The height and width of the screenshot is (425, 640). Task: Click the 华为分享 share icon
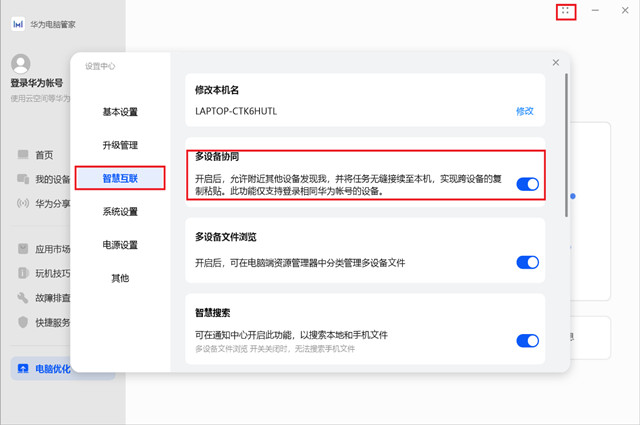click(23, 203)
